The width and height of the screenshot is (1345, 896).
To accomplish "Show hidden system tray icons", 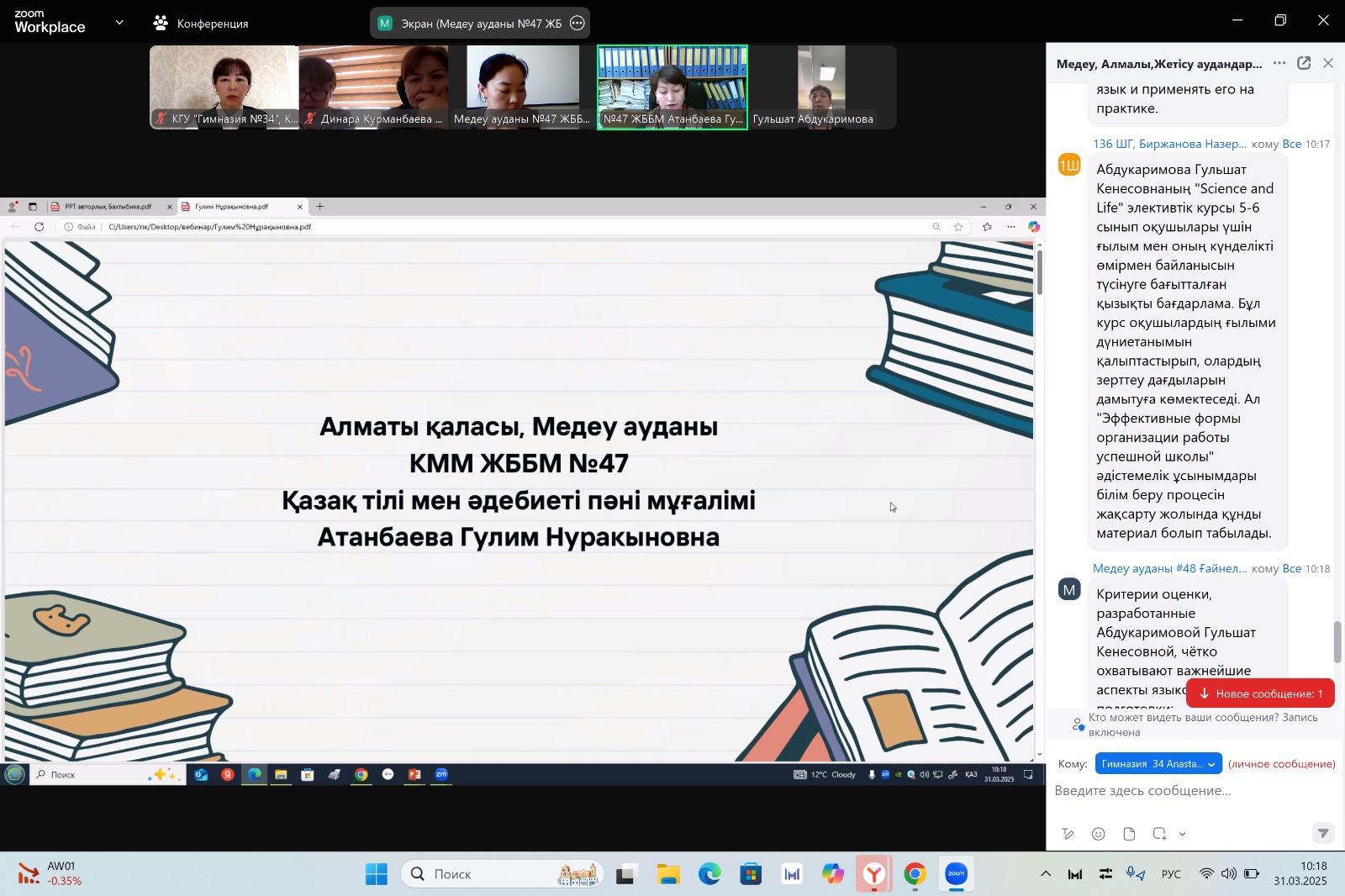I will pos(1046,874).
